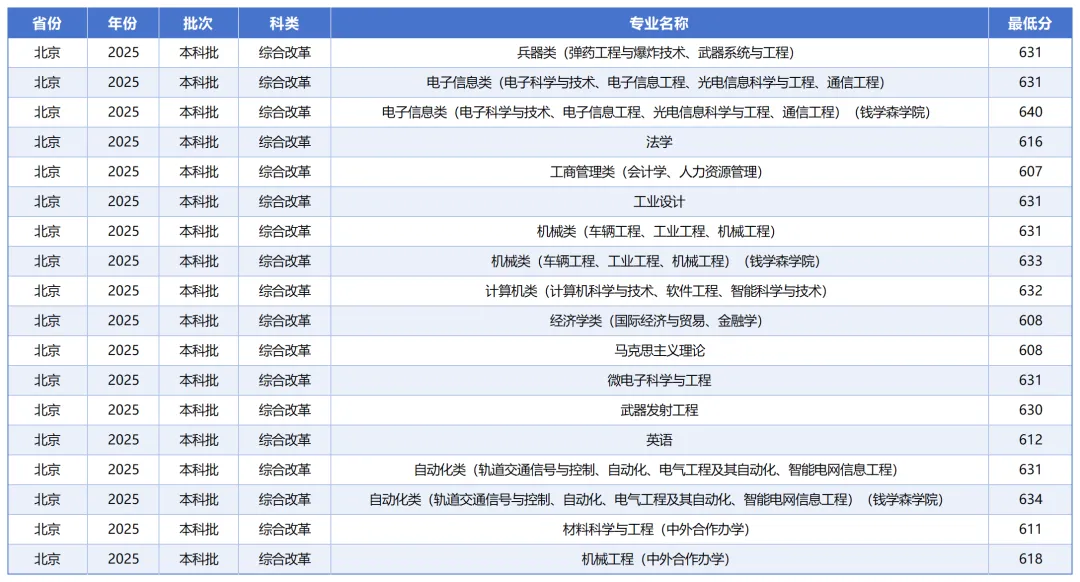Select the 机械工程 (中外合作办学) cell
1080x582 pixels.
click(659, 559)
